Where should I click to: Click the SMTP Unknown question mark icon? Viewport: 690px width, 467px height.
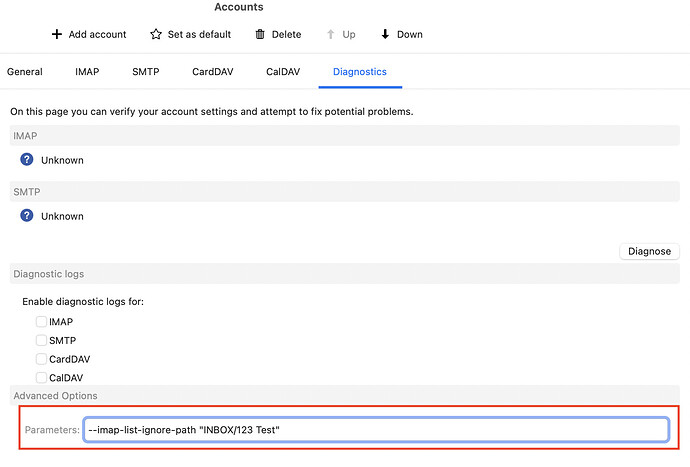coord(27,216)
